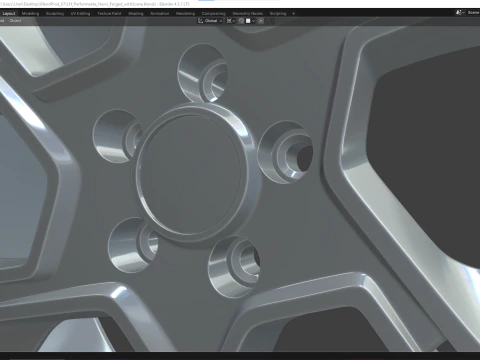Toggle proportional editing in the header
Image resolution: width=480 pixels, height=360 pixels.
(x=261, y=21)
